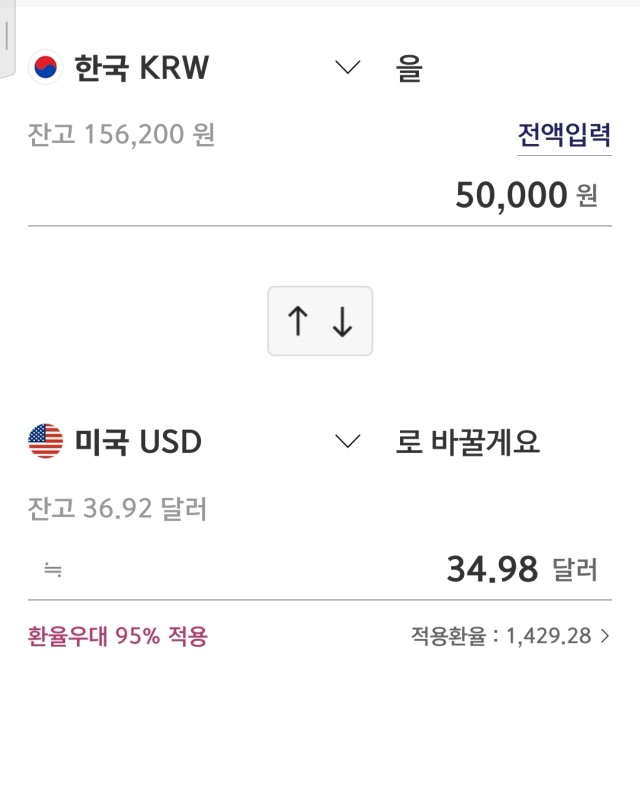Click the South Korea flag icon
The image size is (640, 789).
click(45, 67)
